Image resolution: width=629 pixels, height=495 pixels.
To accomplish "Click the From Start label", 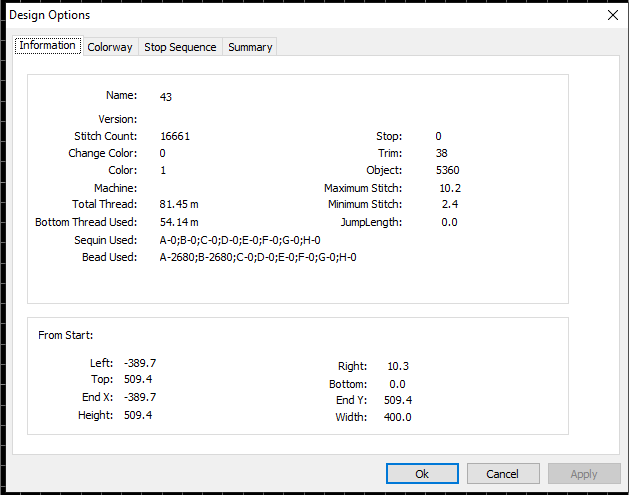I will 65,335.
